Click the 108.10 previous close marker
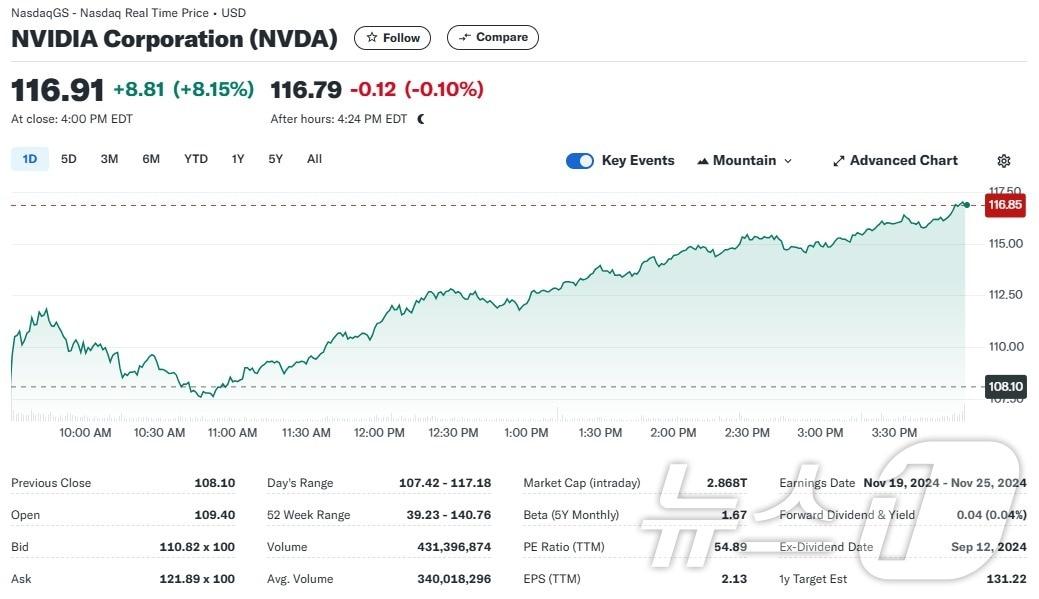Viewport: 1039px width, 599px height. point(1005,387)
